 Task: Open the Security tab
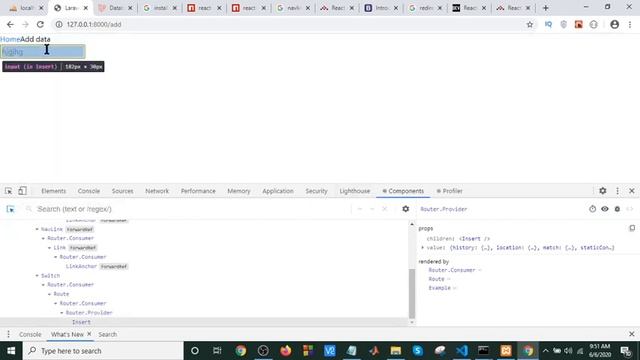(316, 191)
